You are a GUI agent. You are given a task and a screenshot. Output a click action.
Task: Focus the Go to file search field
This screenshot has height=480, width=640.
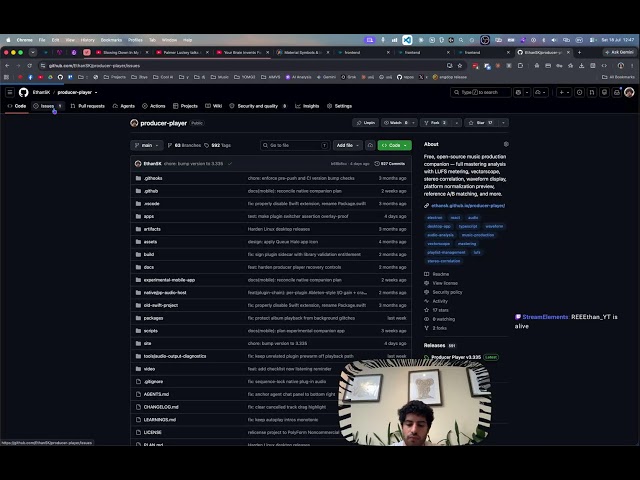click(295, 145)
